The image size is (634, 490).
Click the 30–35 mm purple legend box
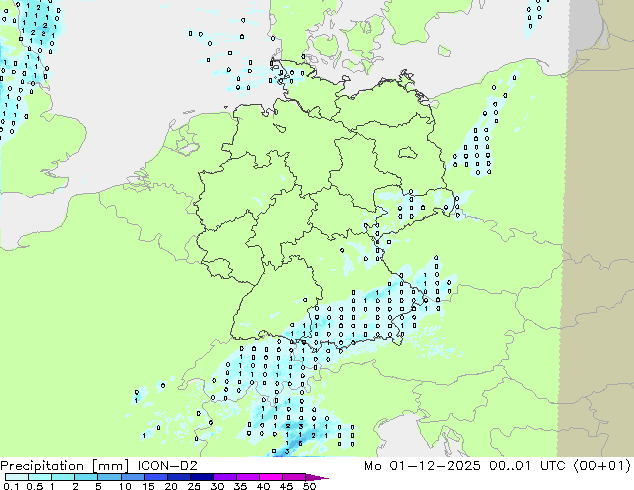(x=224, y=477)
